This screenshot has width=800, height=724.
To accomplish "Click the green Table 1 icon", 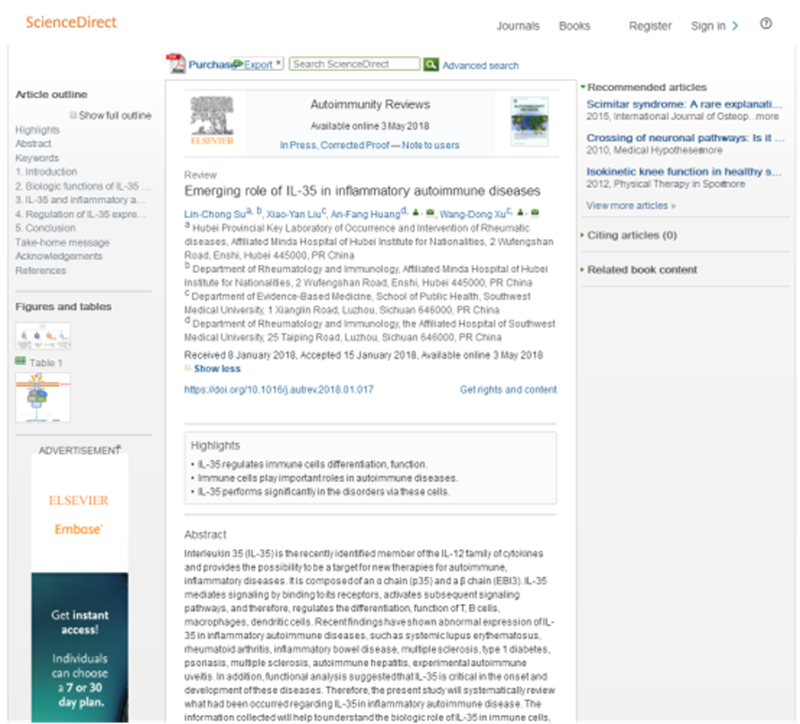I will (x=20, y=362).
